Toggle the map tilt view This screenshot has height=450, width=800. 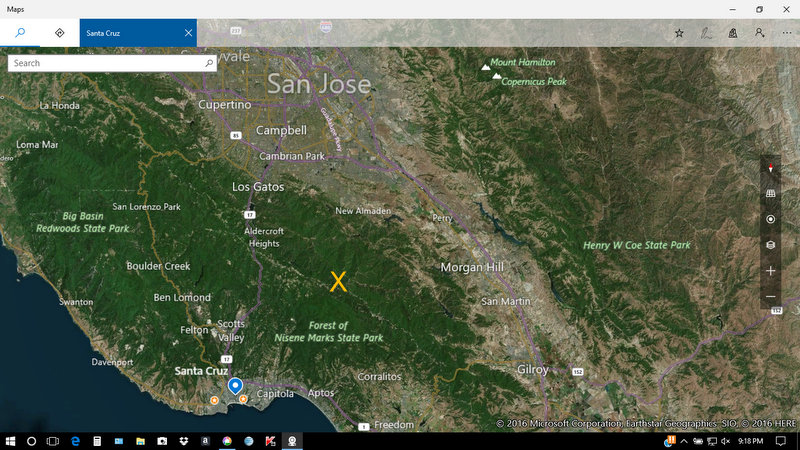coord(770,193)
